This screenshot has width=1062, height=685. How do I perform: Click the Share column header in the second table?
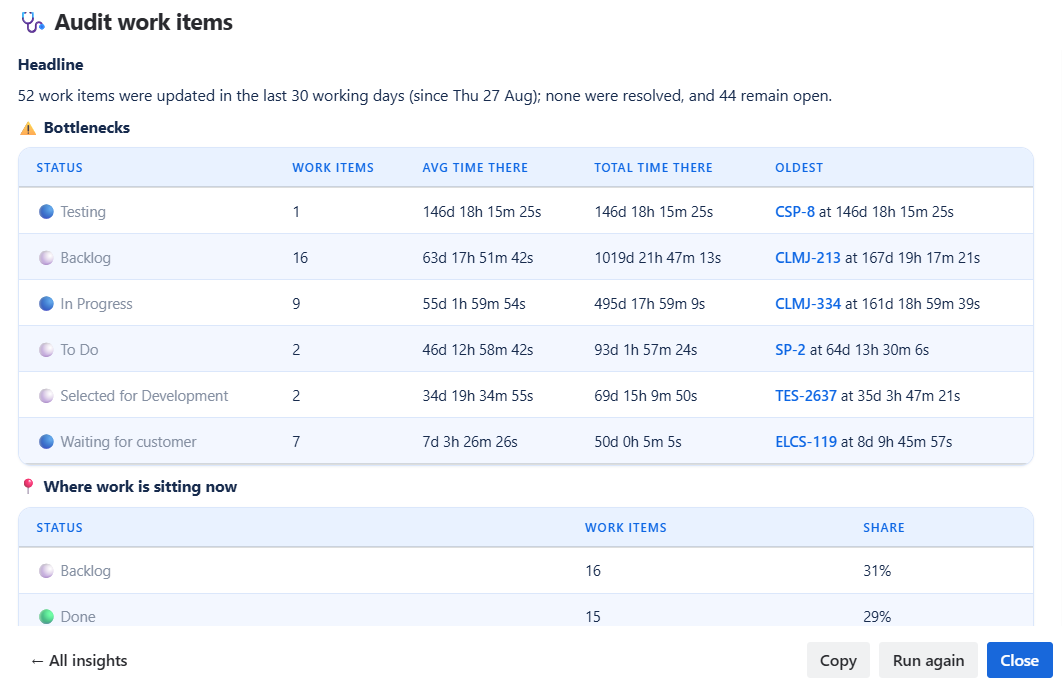pyautogui.click(x=883, y=527)
